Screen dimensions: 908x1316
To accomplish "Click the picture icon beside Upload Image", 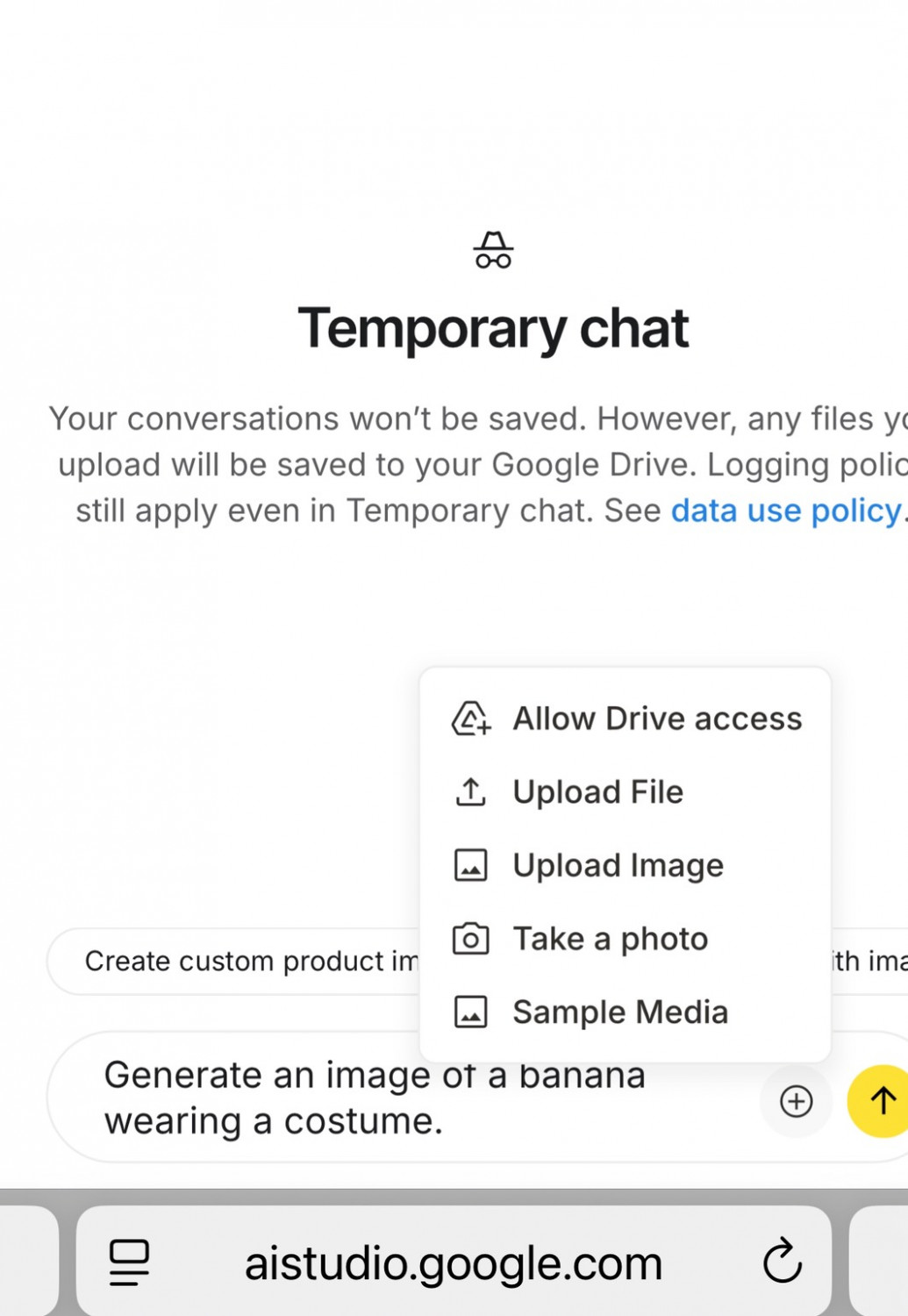I will (470, 866).
